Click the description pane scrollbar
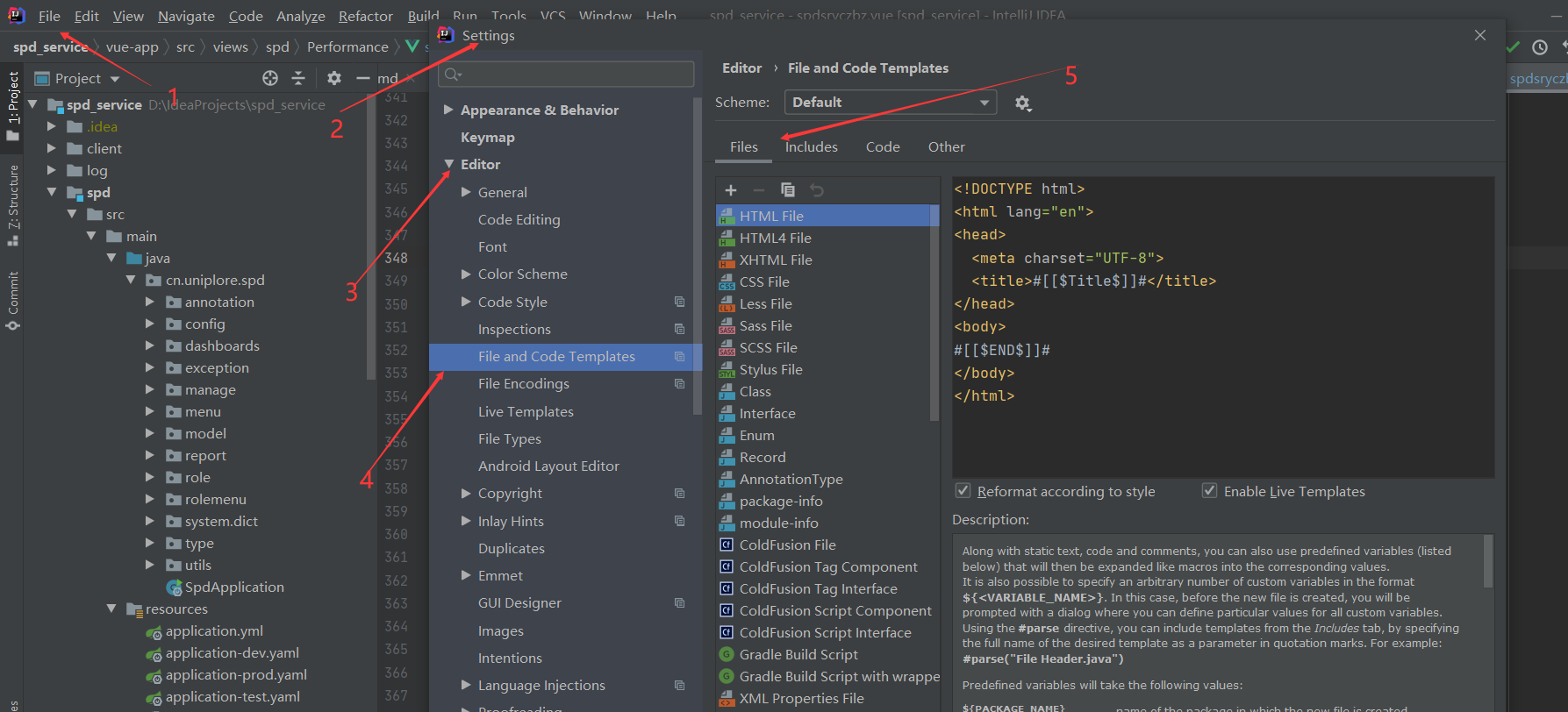This screenshot has height=712, width=1568. [x=1488, y=561]
